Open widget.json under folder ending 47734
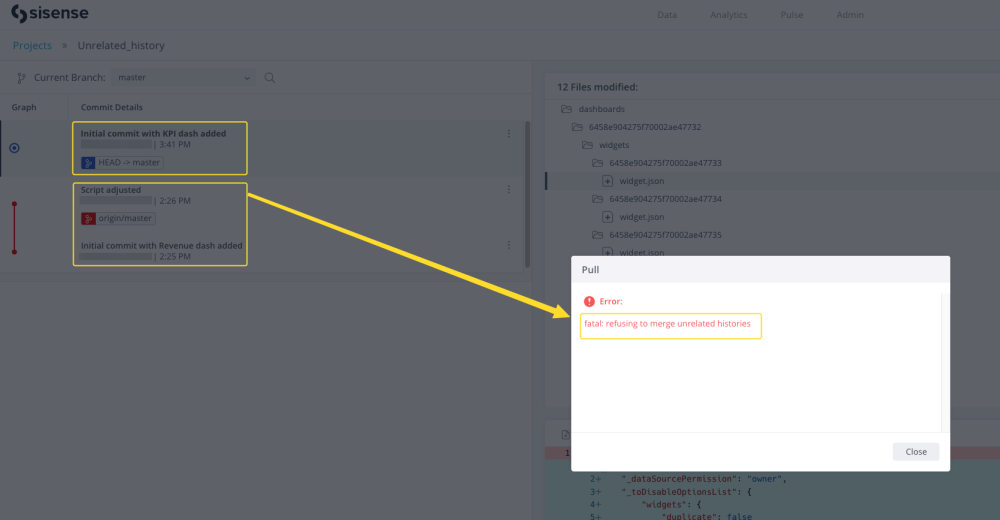Screen dimensions: 1000x520 [x=642, y=217]
